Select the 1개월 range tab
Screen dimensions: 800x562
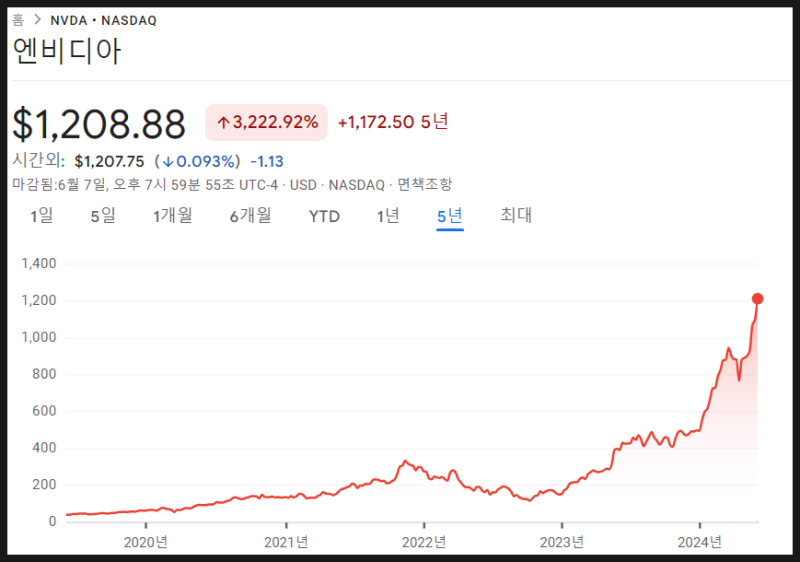(173, 216)
